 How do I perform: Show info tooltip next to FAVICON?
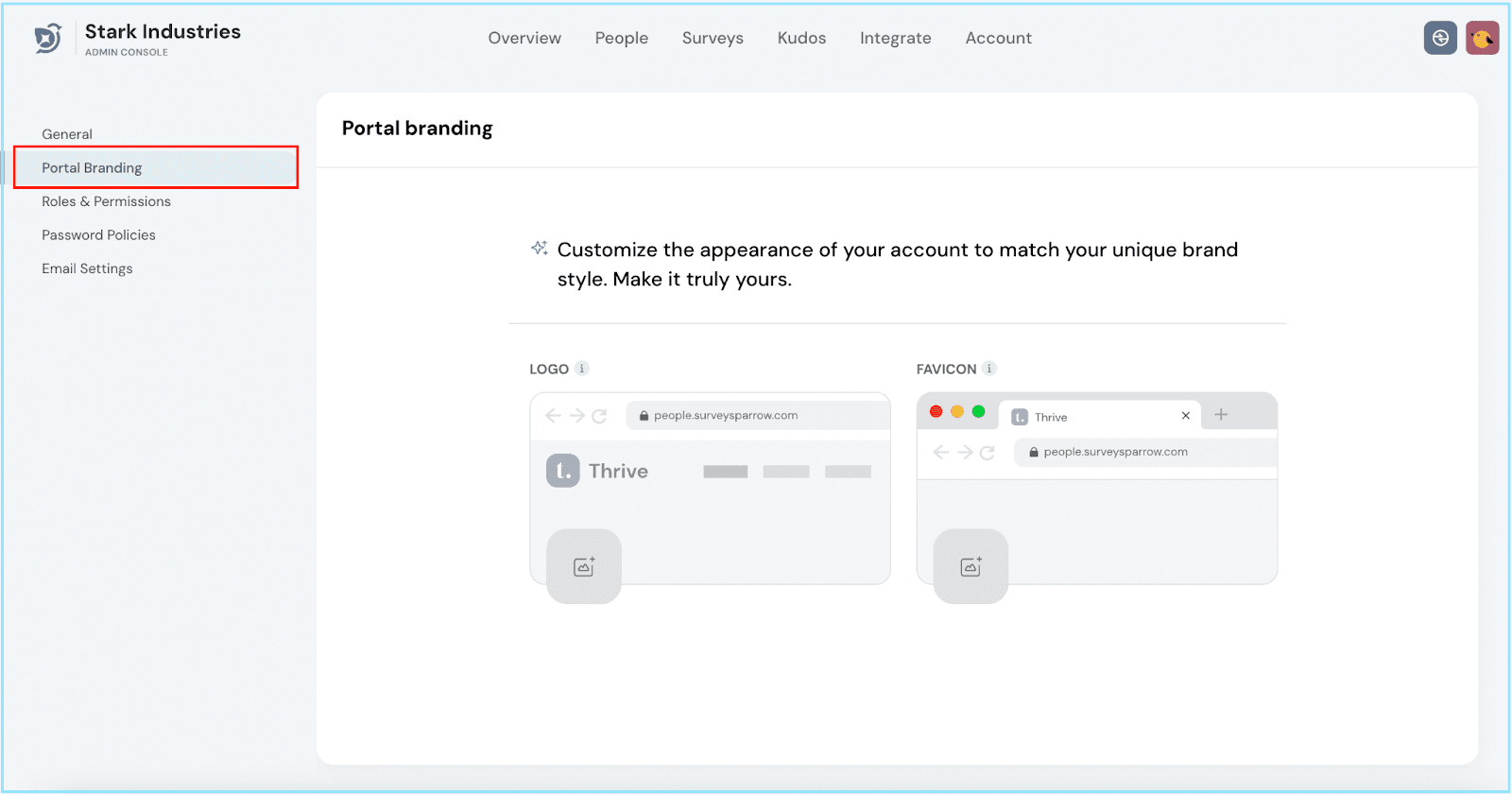click(x=989, y=369)
